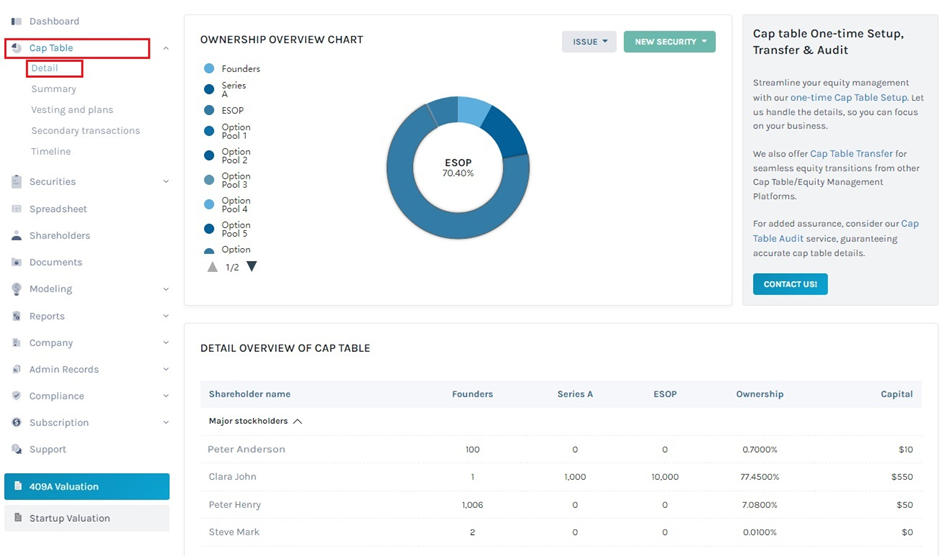Click the Option Pool 3 legend dot
Viewport: 940px width, 556px height.
(x=209, y=180)
